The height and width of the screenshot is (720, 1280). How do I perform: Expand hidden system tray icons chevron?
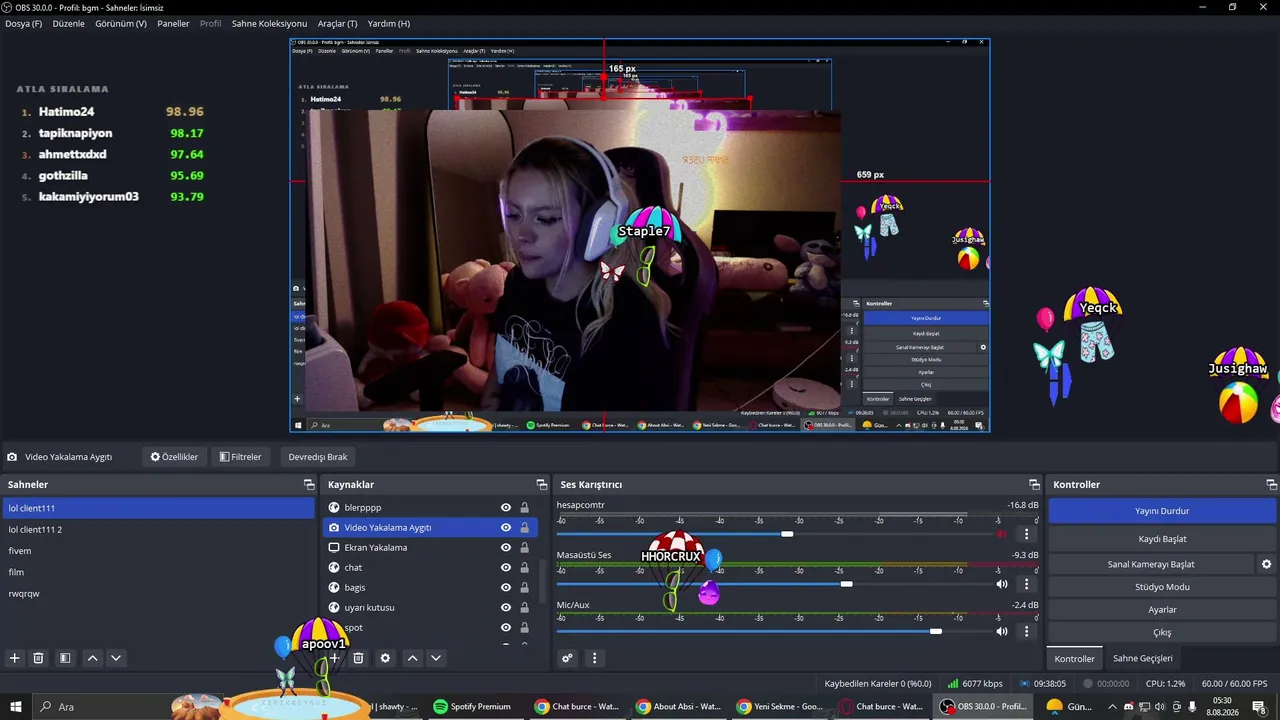(x=1112, y=707)
